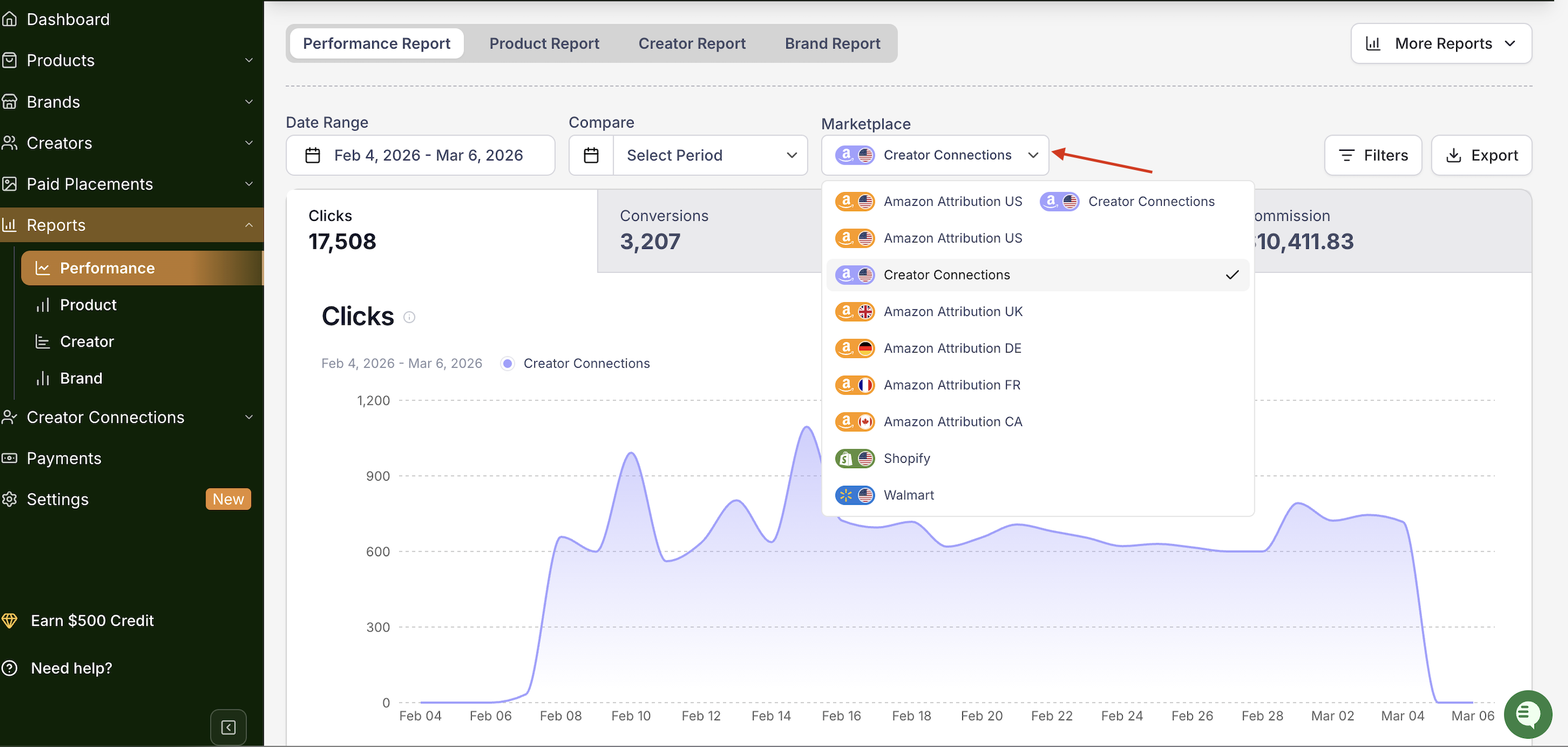The height and width of the screenshot is (747, 1568).
Task: Click the Earn $500 Credit diamond icon
Action: click(x=9, y=620)
